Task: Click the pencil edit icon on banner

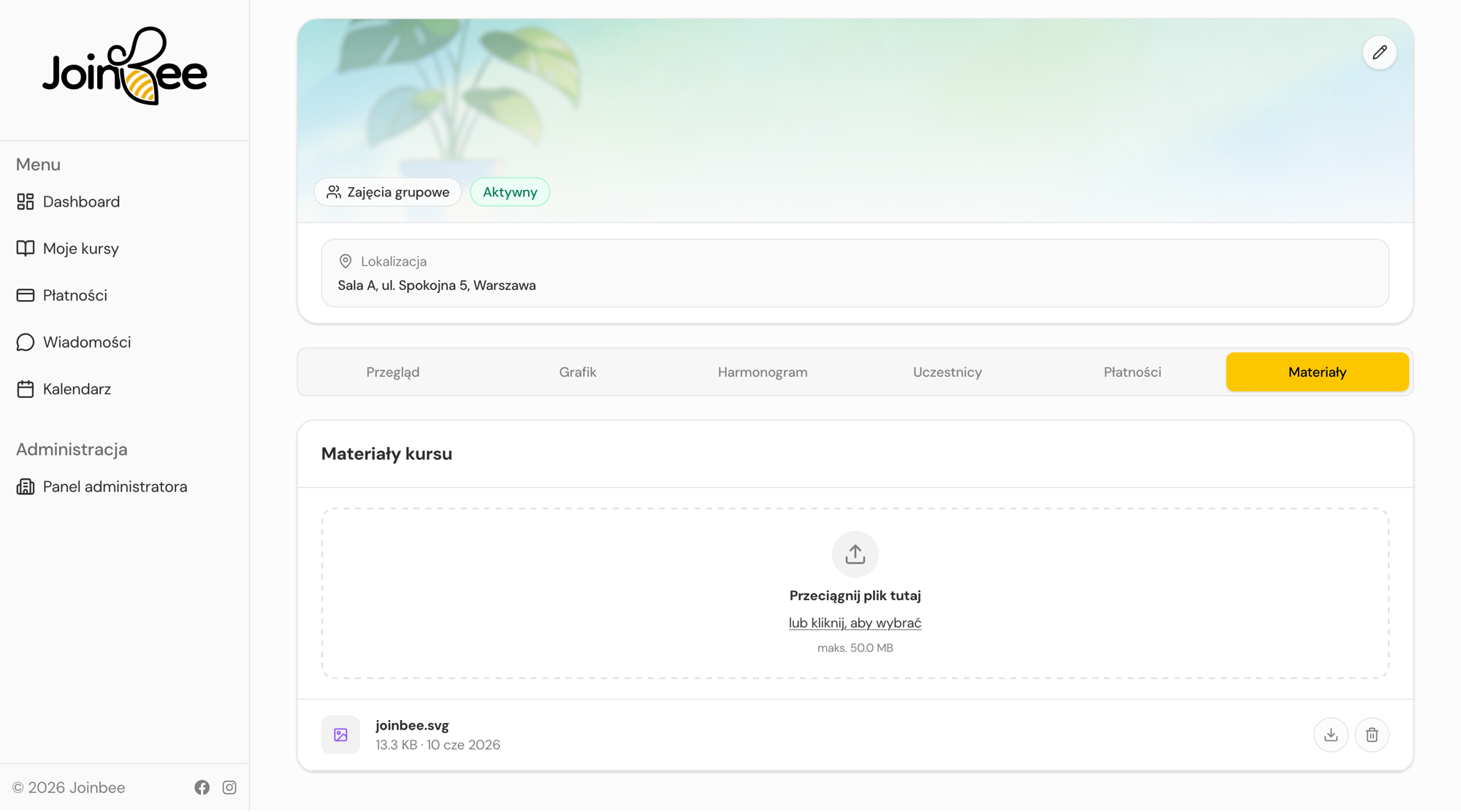Action: tap(1379, 53)
